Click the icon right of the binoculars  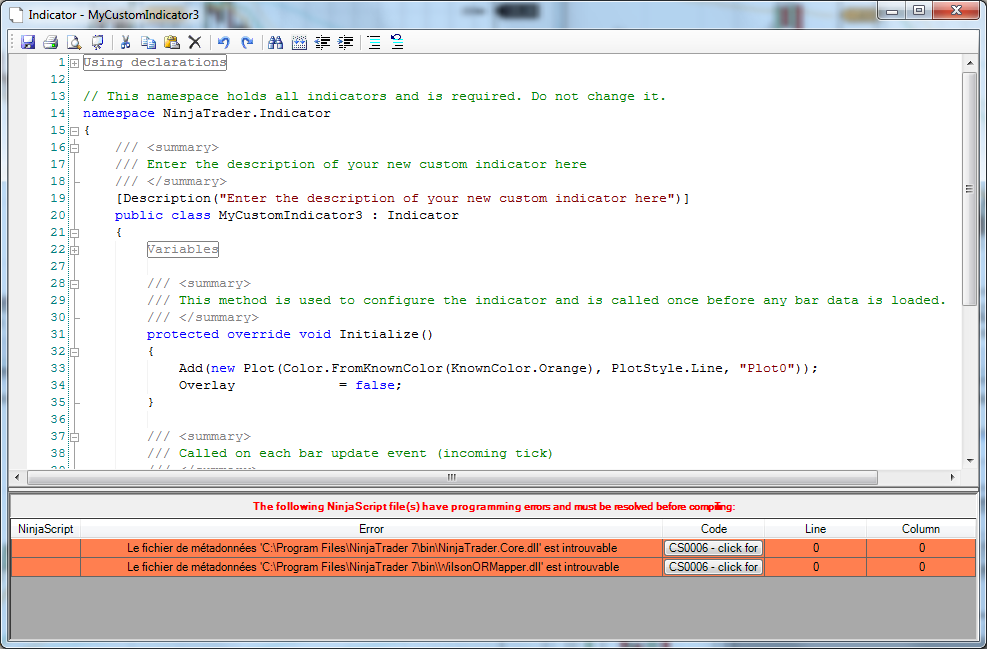(x=299, y=42)
